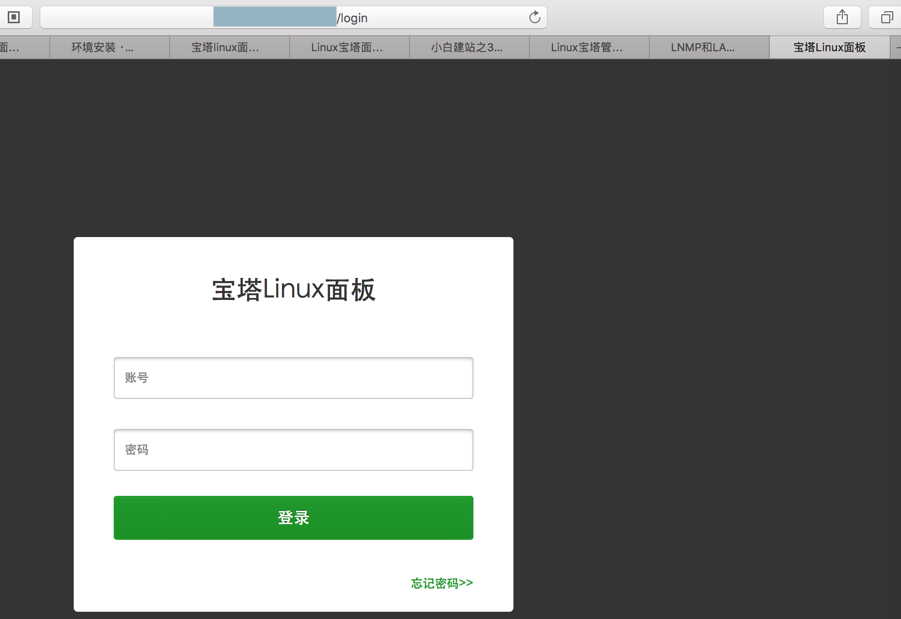Image resolution: width=901 pixels, height=619 pixels.
Task: Show all tabs overview icon
Action: point(887,17)
